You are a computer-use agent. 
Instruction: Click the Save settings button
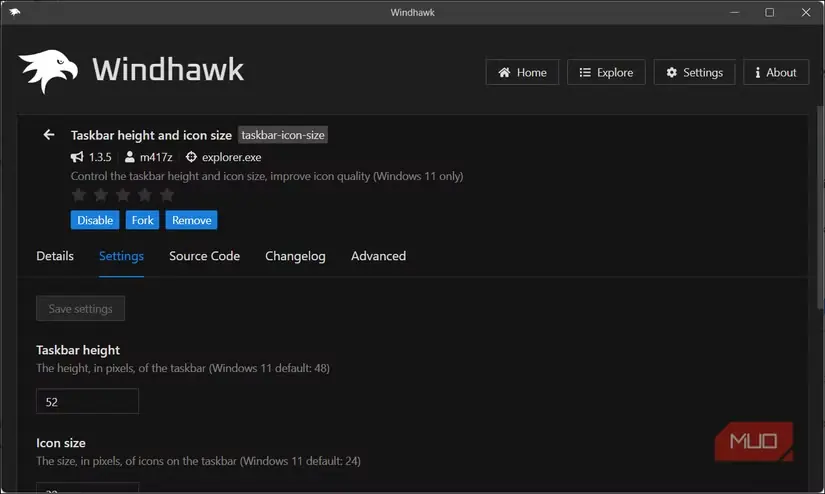click(x=81, y=308)
